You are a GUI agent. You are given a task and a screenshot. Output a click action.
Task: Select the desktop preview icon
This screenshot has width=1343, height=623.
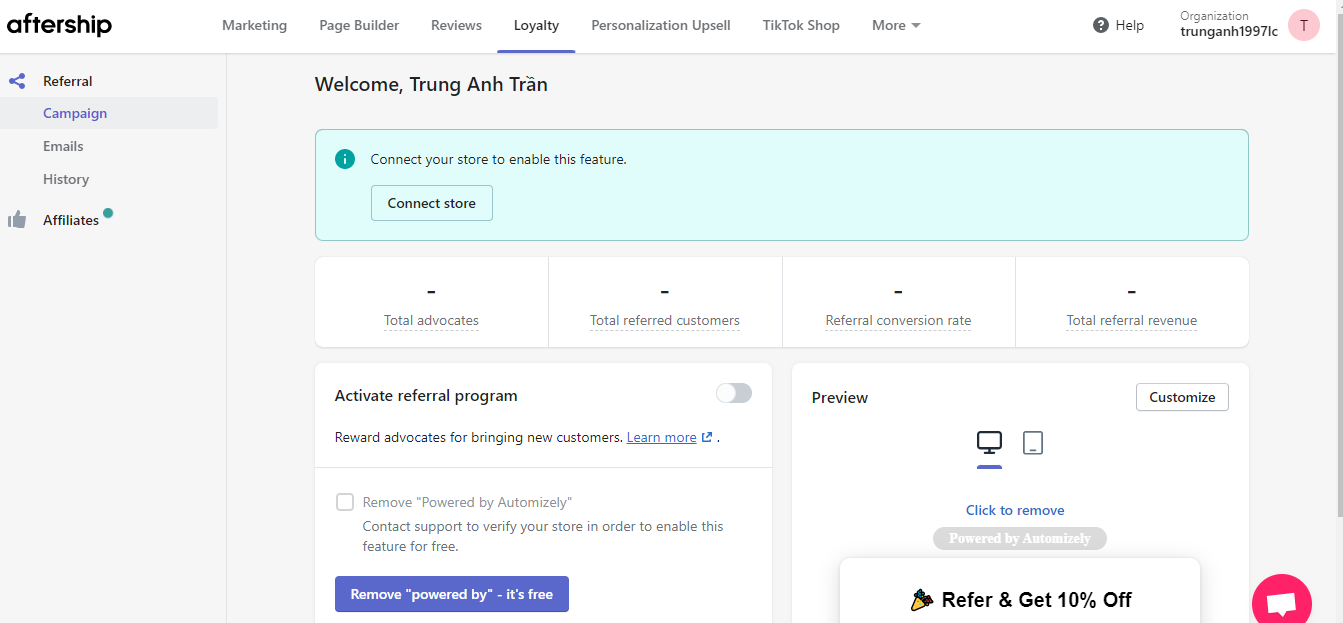tap(989, 442)
